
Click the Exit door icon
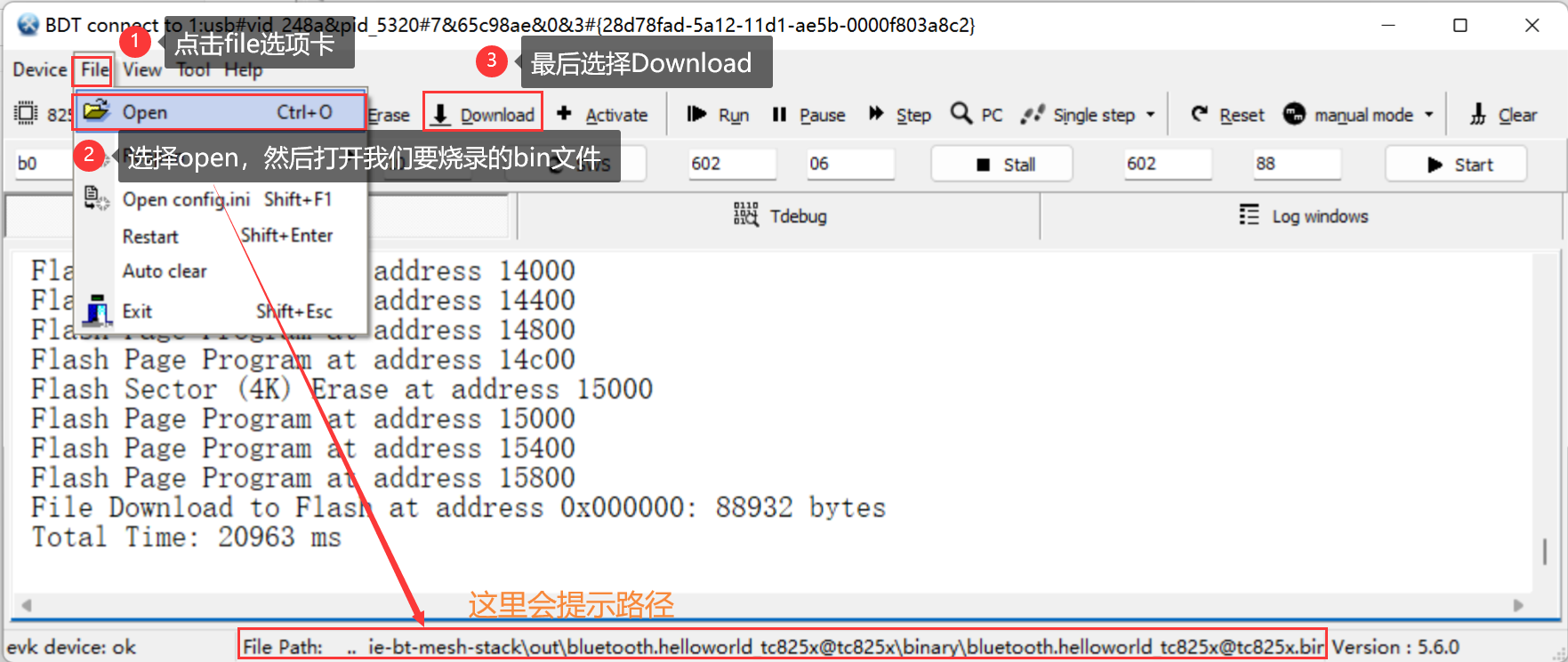coord(96,311)
